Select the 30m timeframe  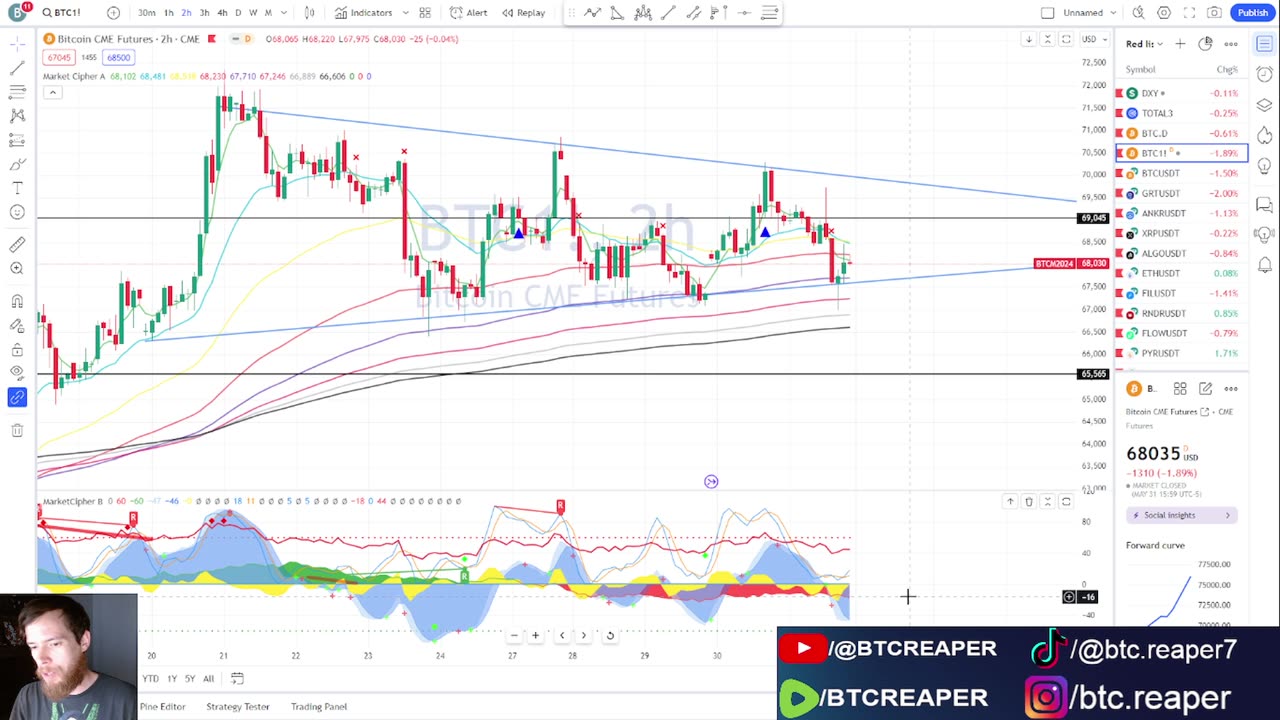click(147, 13)
